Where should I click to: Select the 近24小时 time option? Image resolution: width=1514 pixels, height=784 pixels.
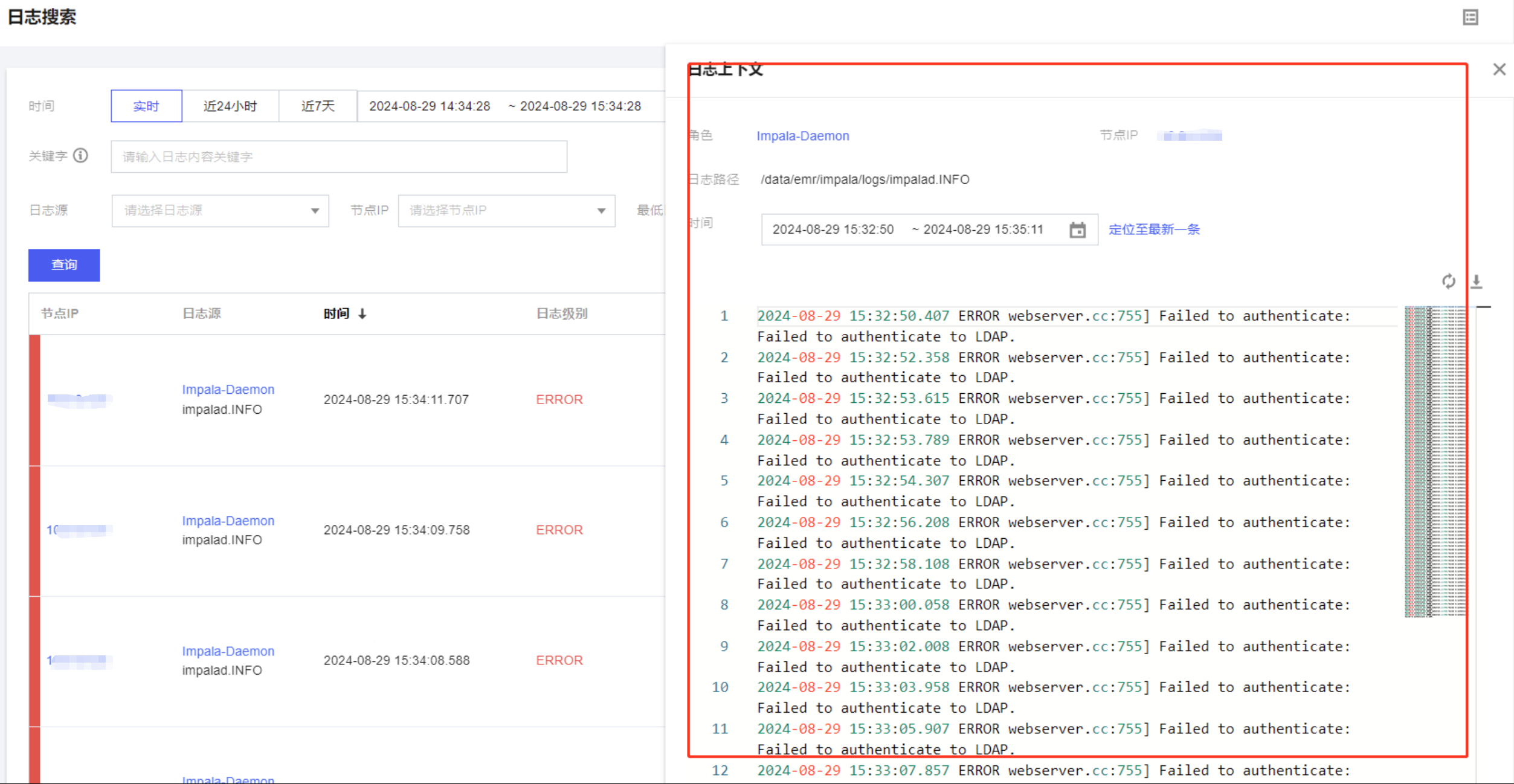[x=230, y=106]
